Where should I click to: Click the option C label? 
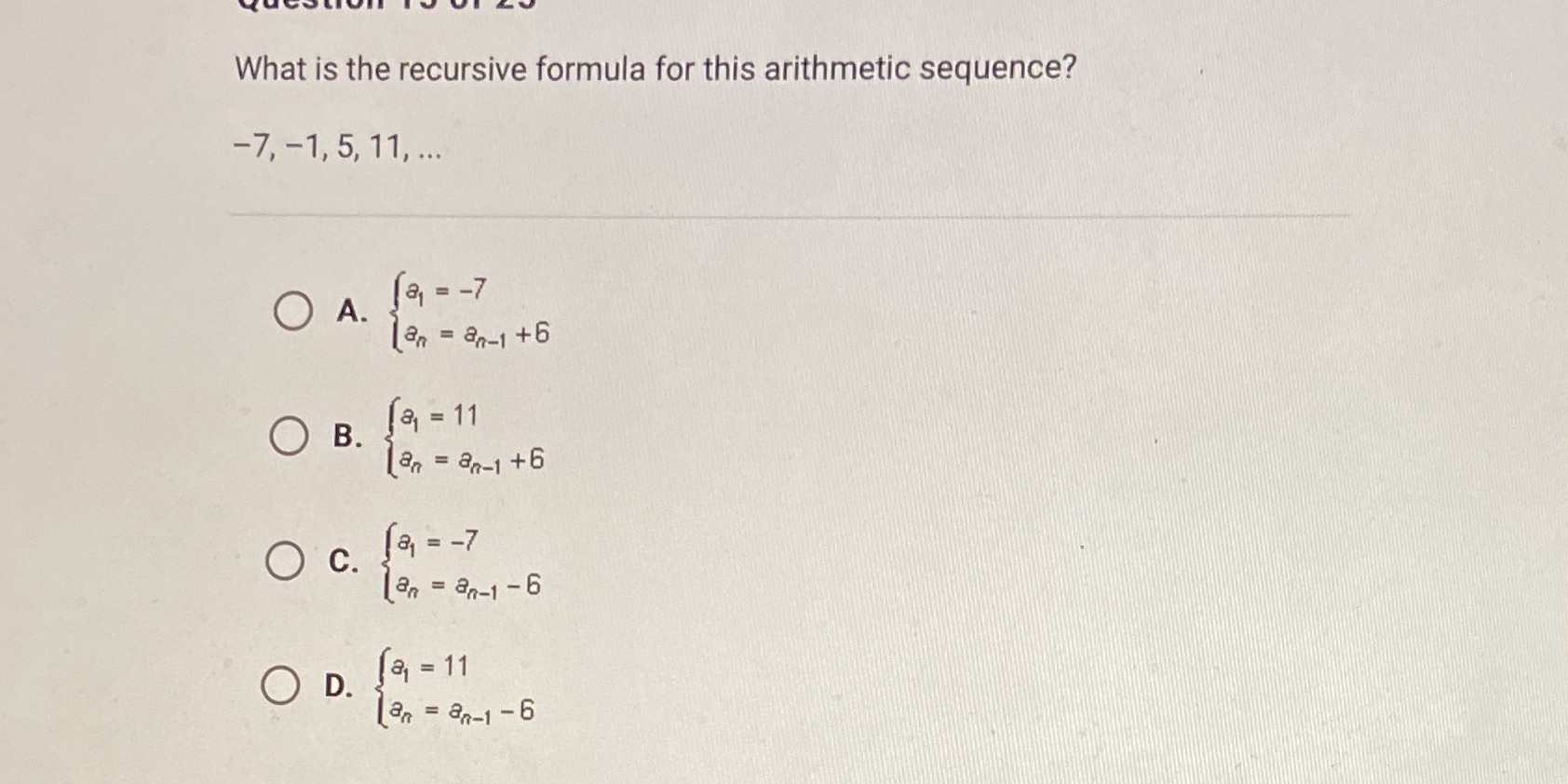[x=345, y=561]
